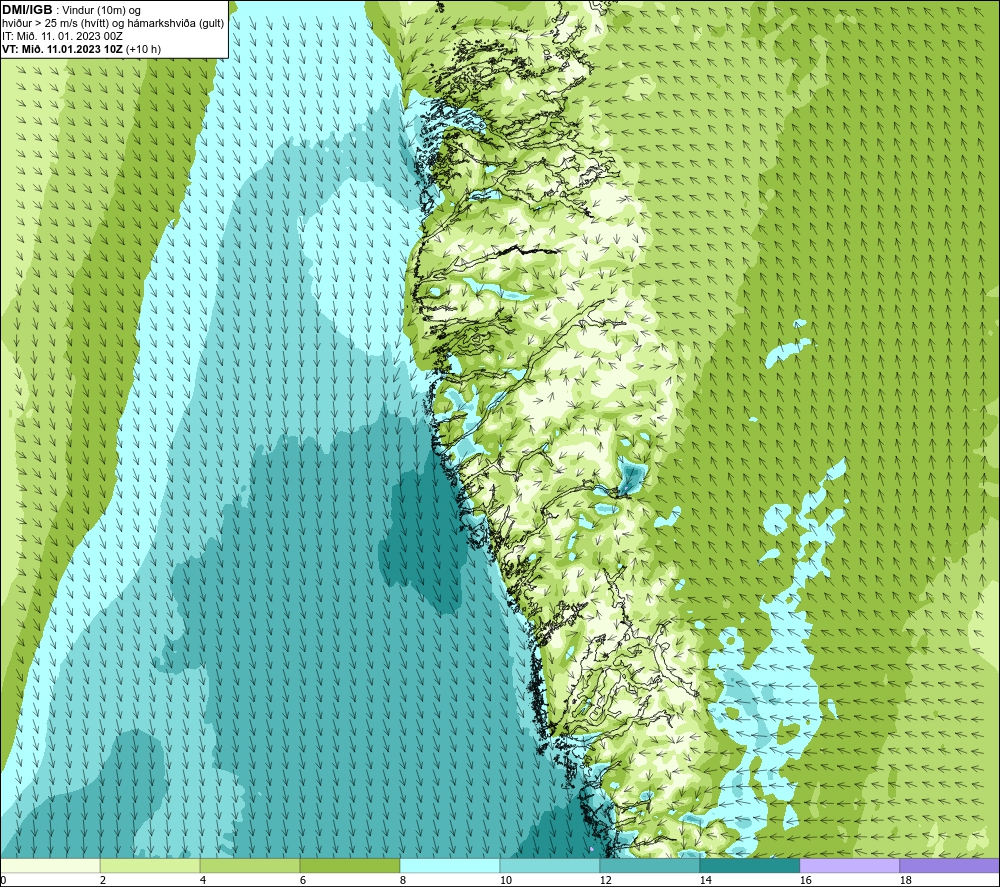This screenshot has width=1000, height=887.
Task: Click the 8–10 m/s light cyan legend swatch
Action: tap(450, 865)
